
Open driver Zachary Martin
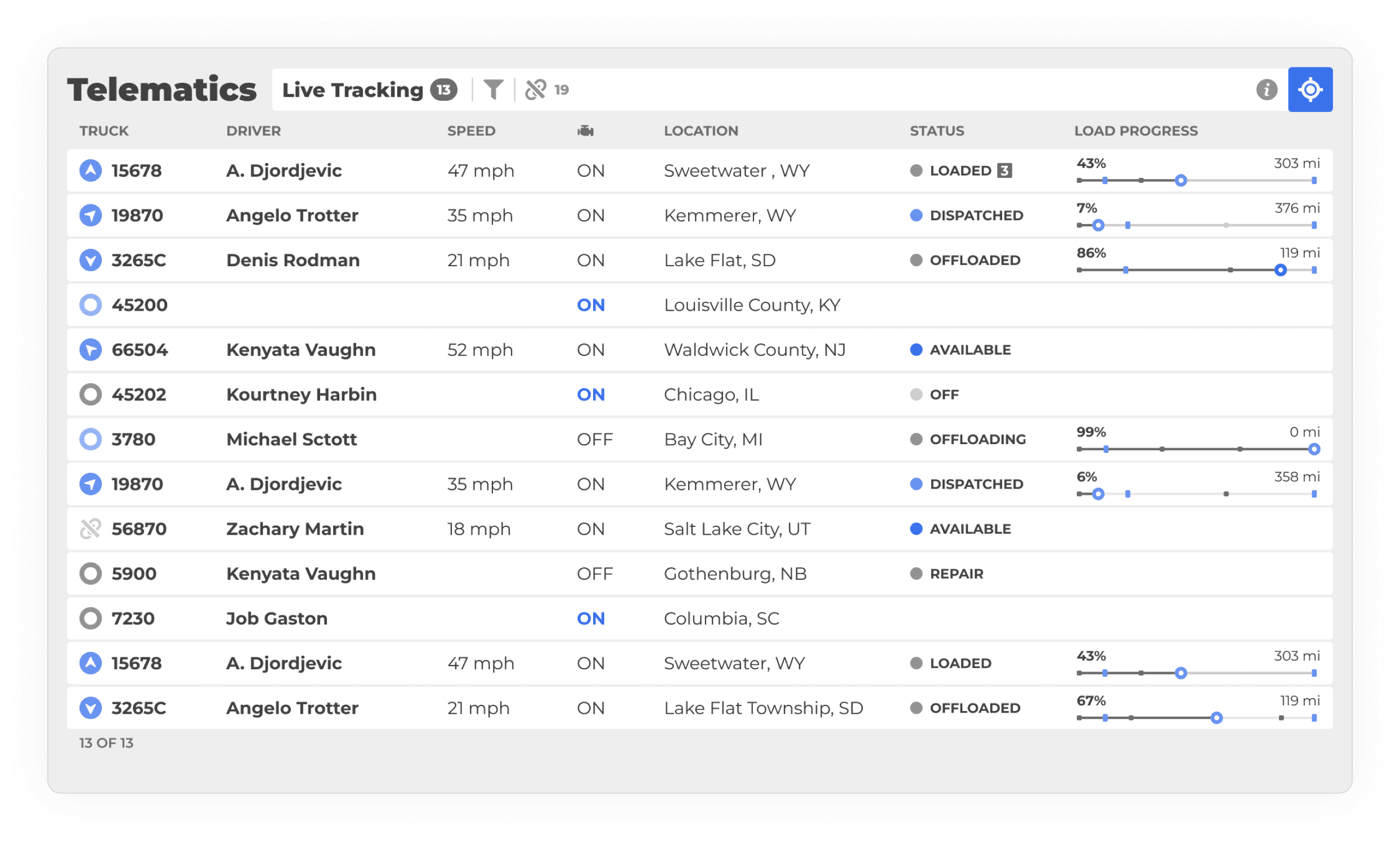(295, 529)
